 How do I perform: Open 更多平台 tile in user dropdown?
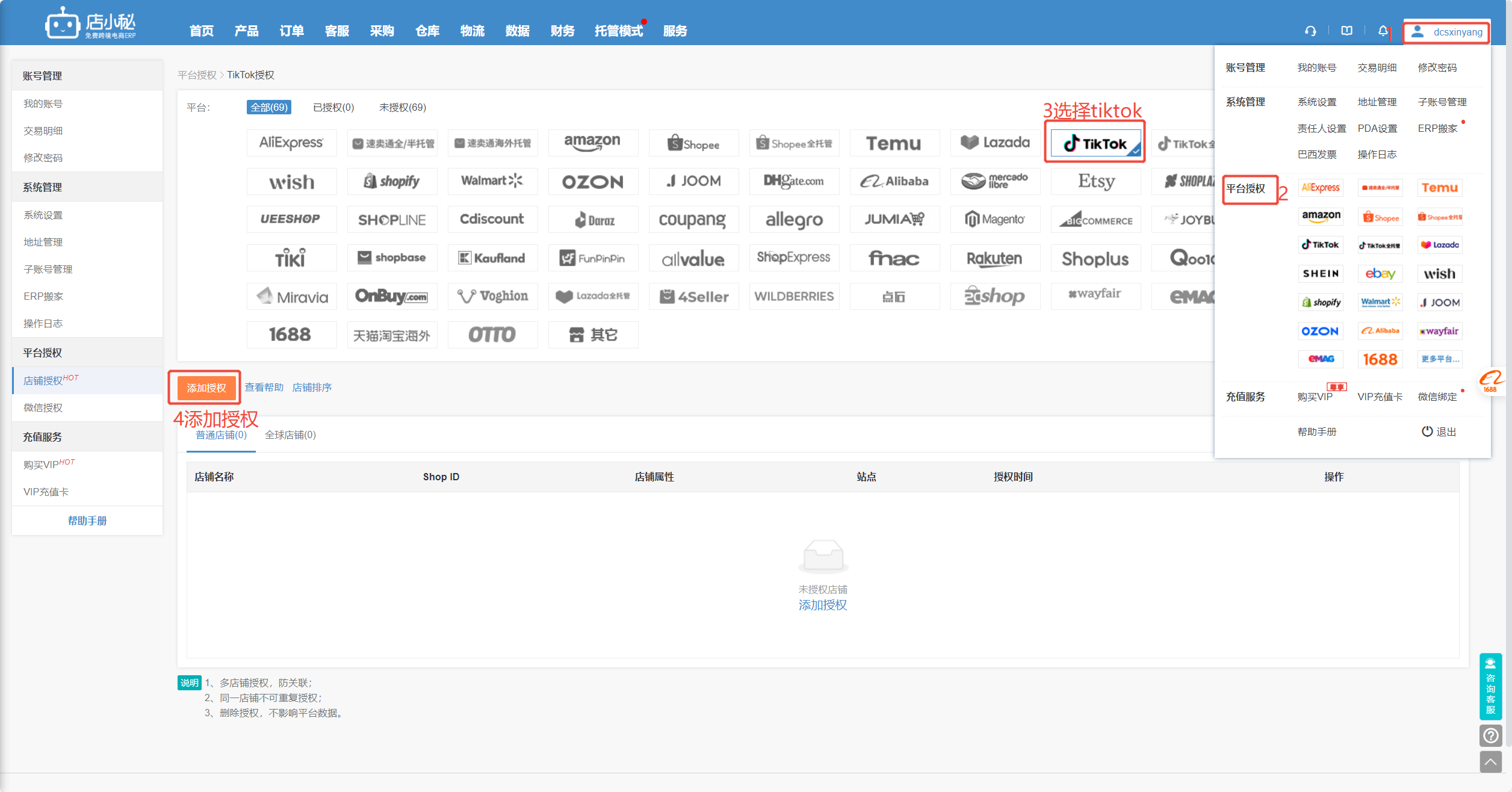pos(1440,359)
